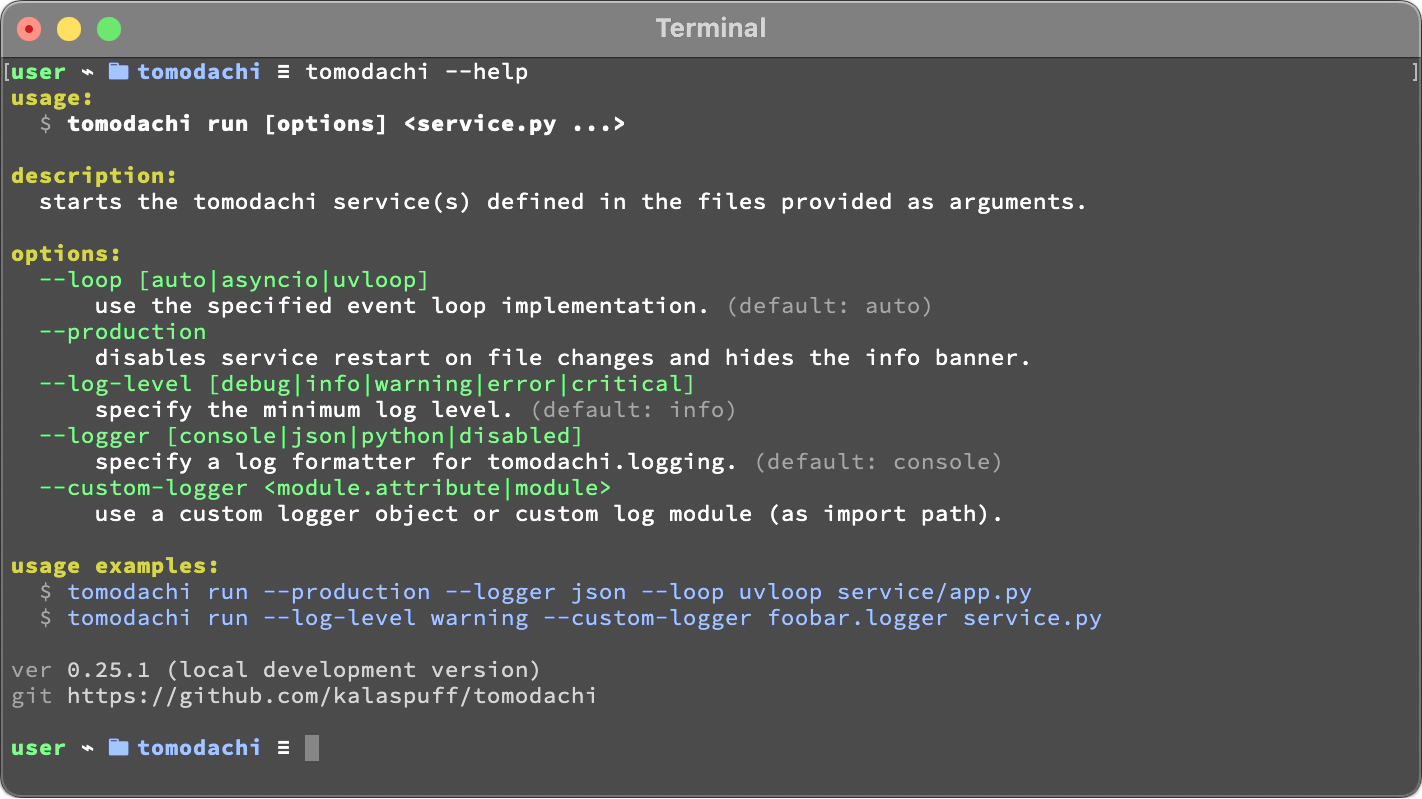The height and width of the screenshot is (799, 1422).
Task: Click the GitHub URL kalaspuff/tomodachi
Action: coord(332,695)
